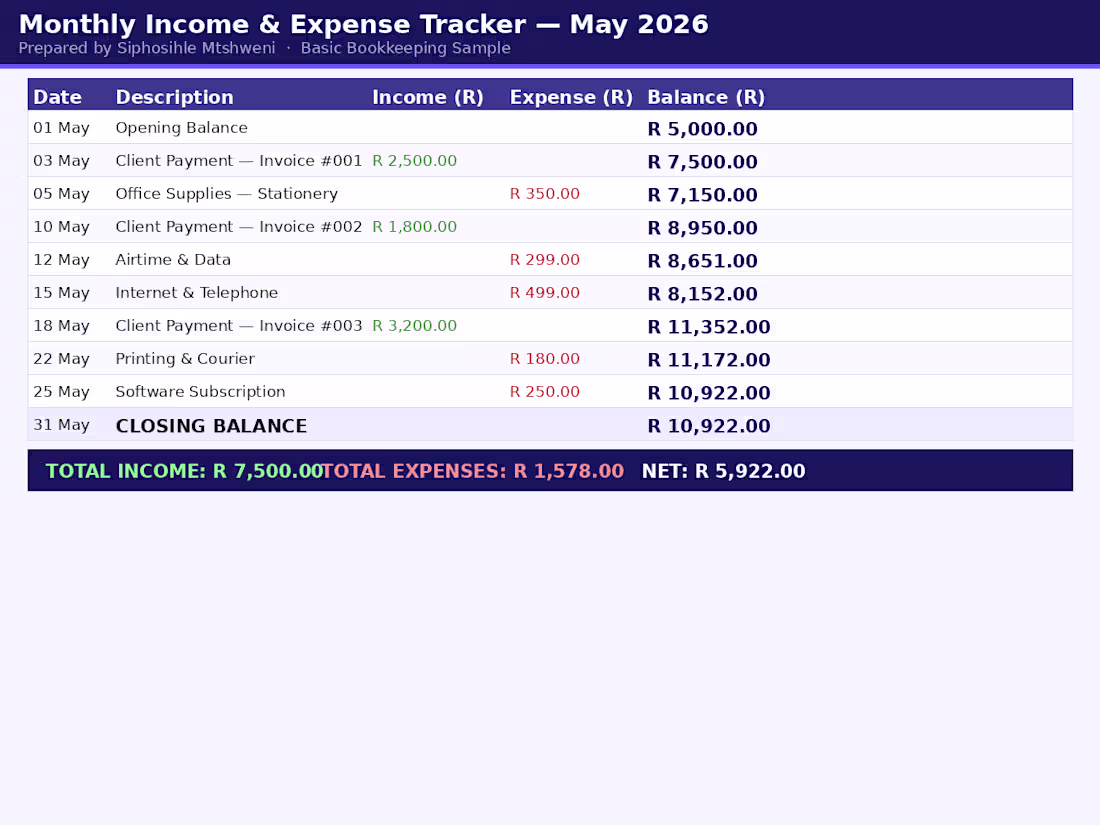Click the 25 May date cell
Screen dimensions: 1100x825
click(62, 391)
